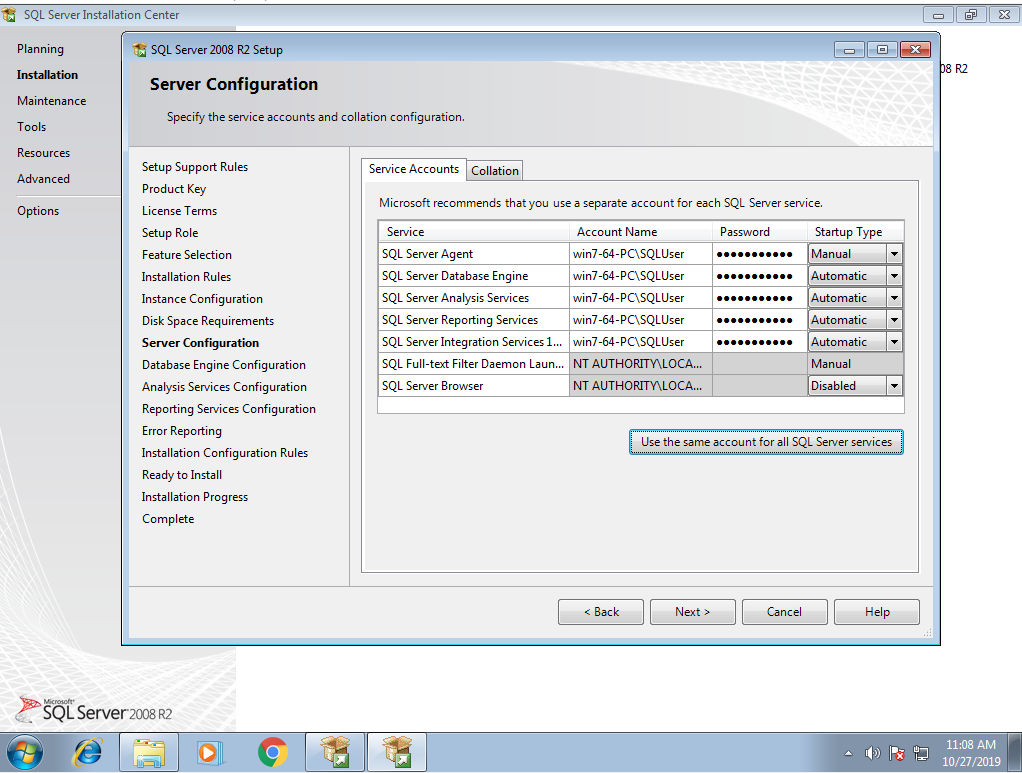Open SQL Server Database Engine startup type dropdown
This screenshot has width=1022, height=773.
[894, 276]
